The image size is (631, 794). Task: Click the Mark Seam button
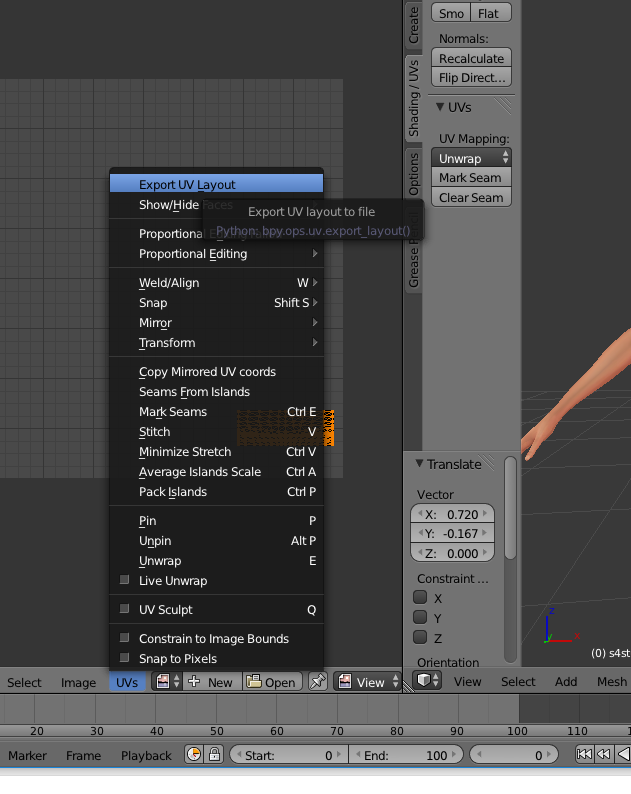pos(471,178)
